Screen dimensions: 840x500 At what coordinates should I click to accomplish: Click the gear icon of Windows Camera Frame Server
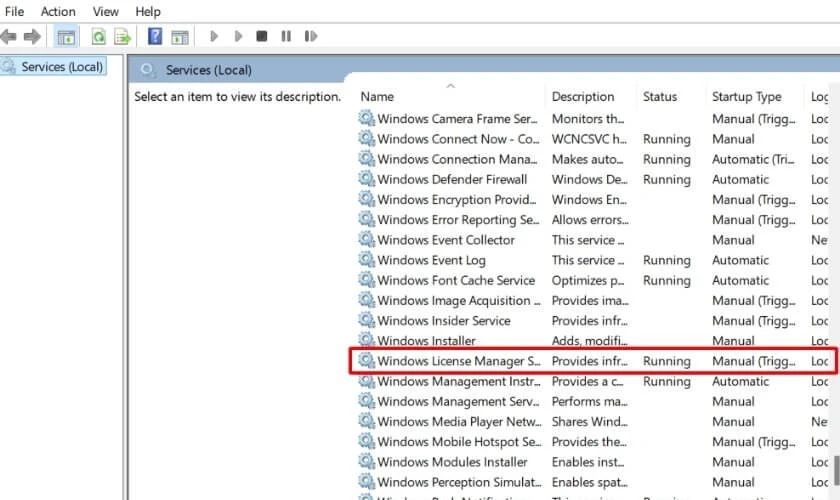click(366, 118)
